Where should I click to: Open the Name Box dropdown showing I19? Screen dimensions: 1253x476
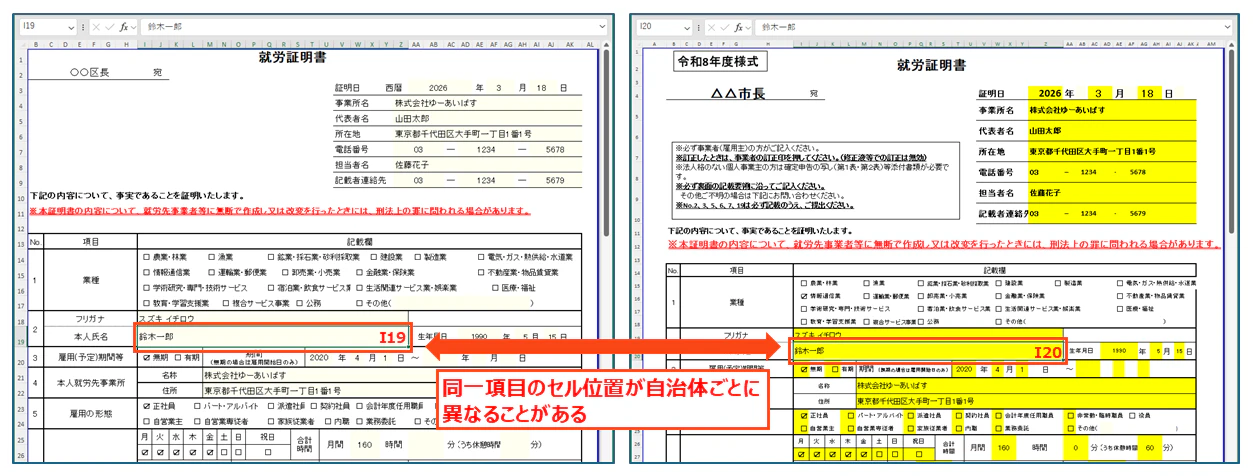(69, 27)
